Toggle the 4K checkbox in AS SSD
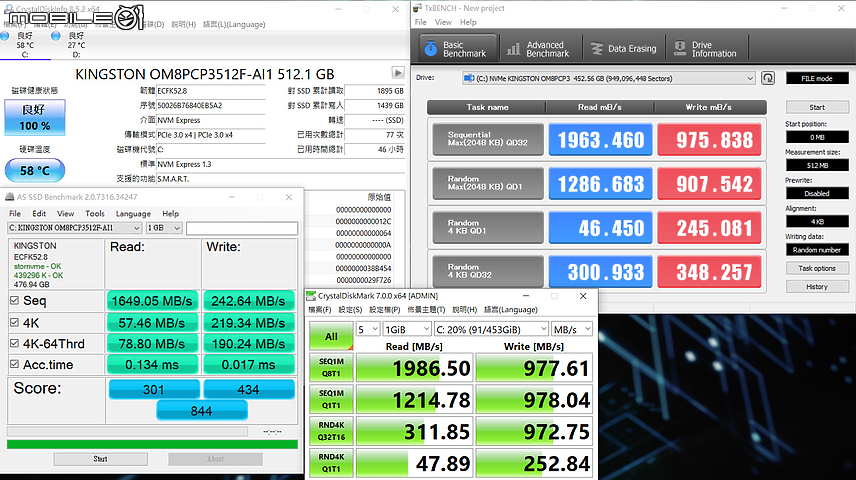 (x=15, y=322)
